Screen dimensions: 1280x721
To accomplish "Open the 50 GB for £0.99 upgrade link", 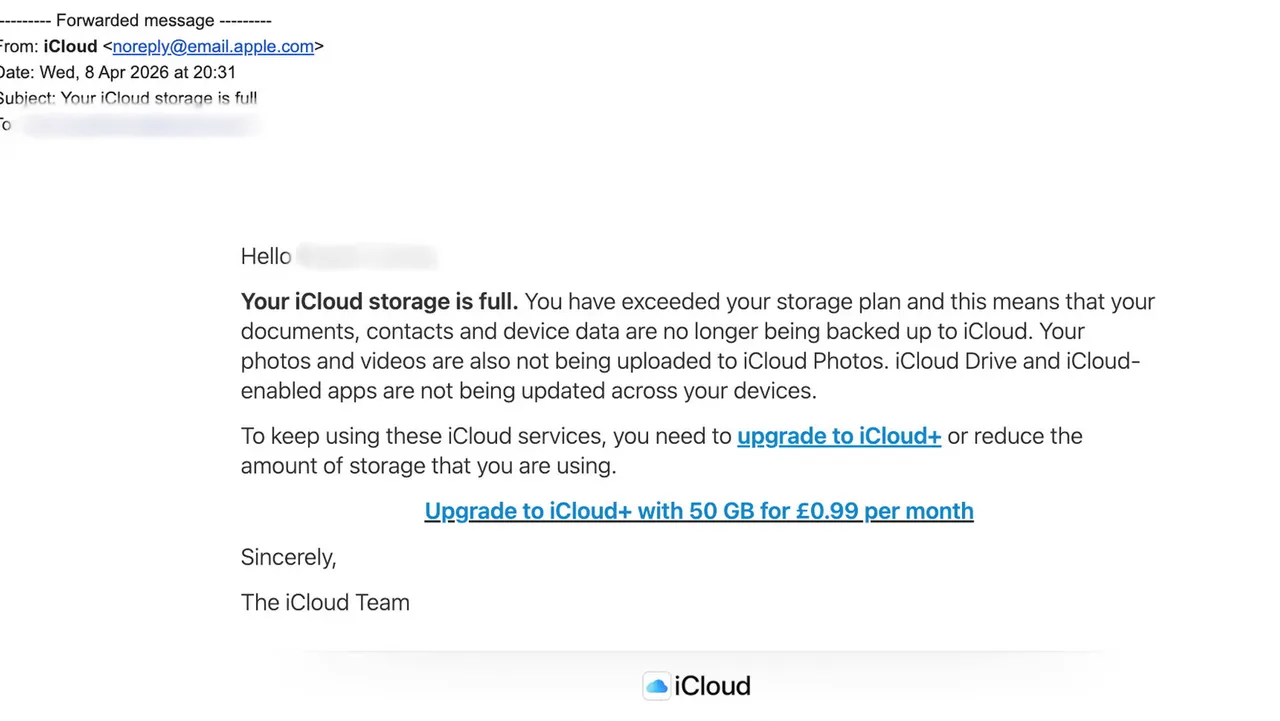I will pyautogui.click(x=698, y=511).
